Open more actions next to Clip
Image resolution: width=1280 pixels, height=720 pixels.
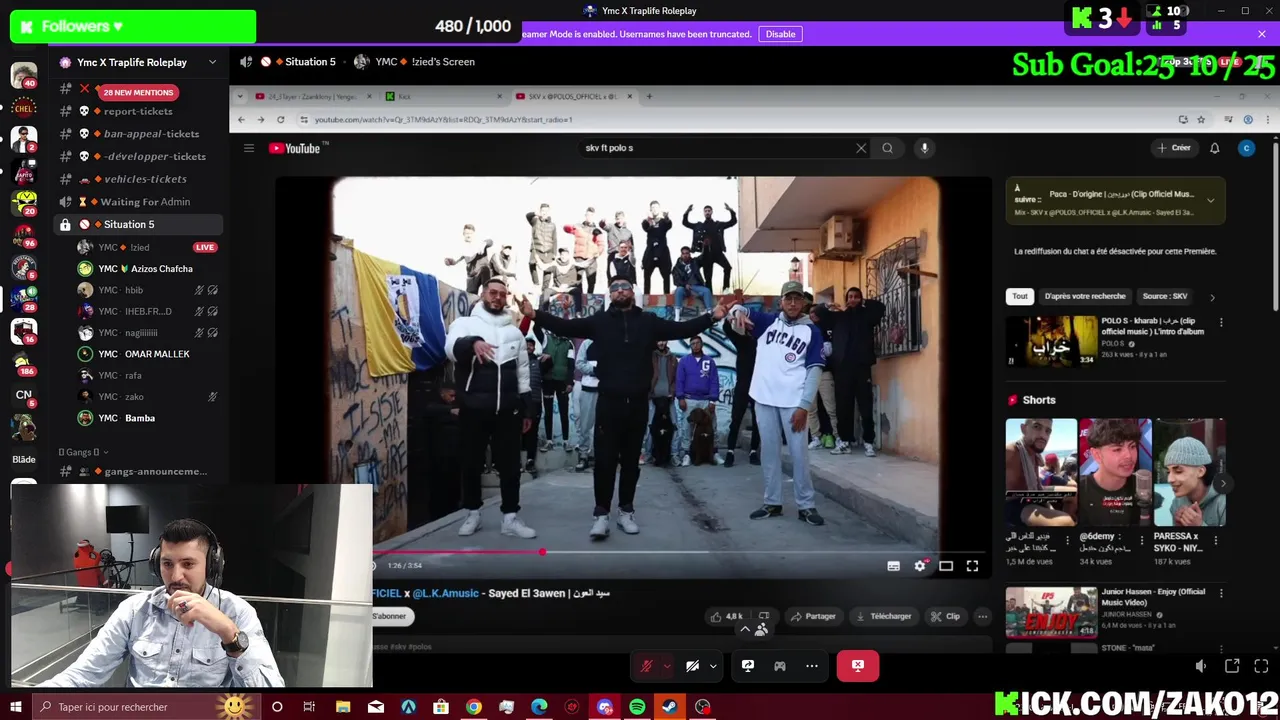982,616
